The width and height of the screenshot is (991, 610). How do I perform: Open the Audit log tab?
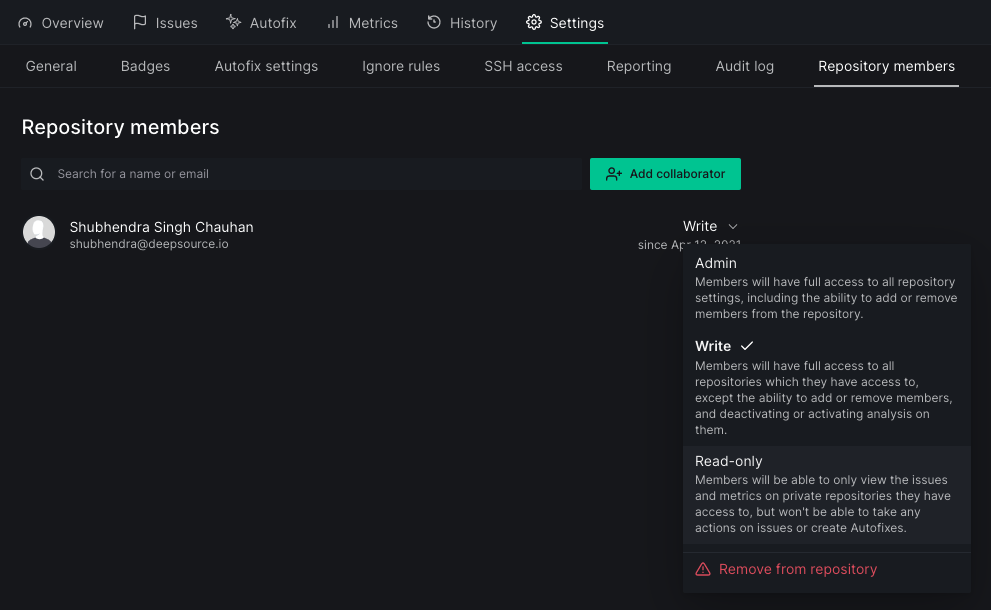point(744,66)
